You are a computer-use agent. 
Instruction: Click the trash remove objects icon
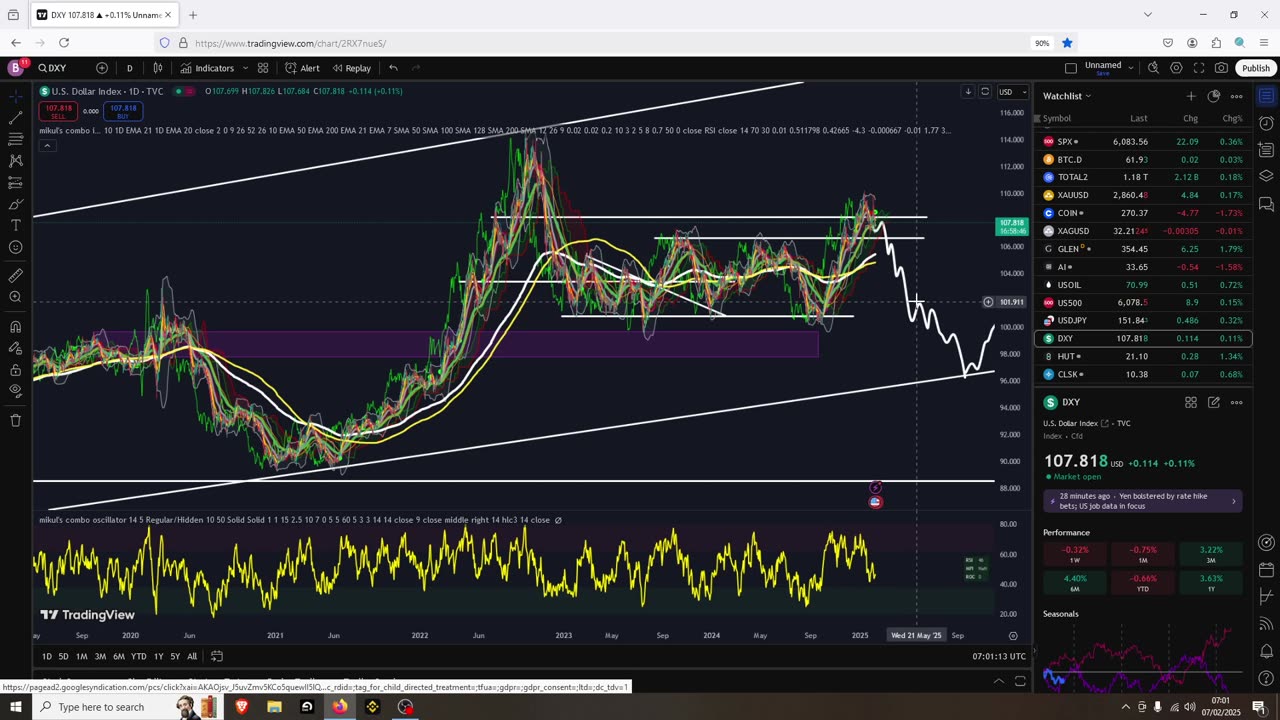pos(15,421)
